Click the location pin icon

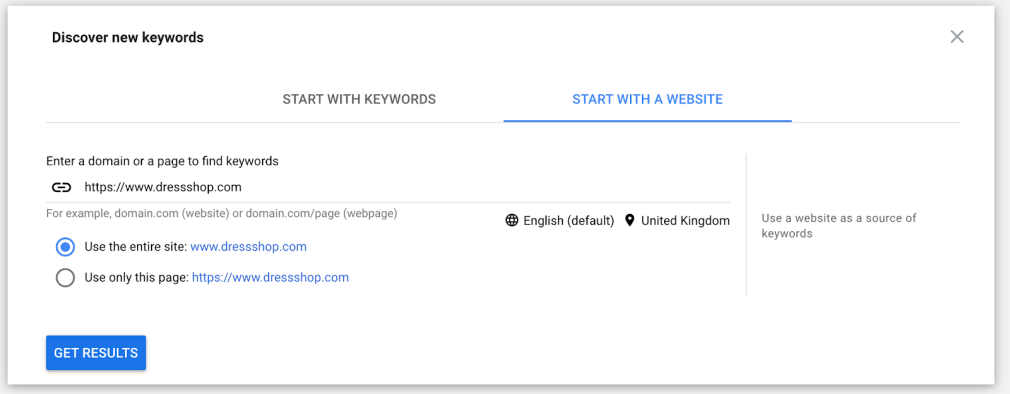pos(629,220)
